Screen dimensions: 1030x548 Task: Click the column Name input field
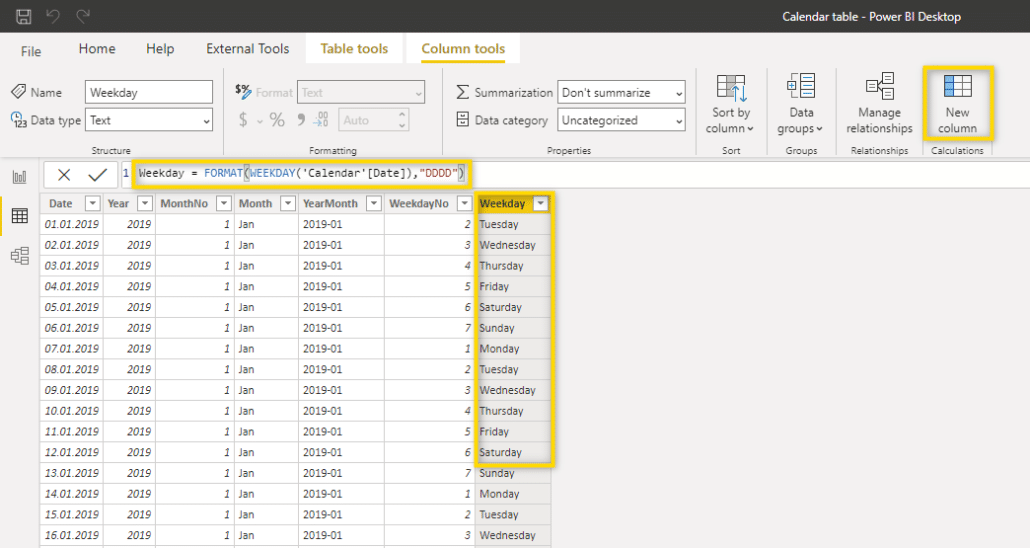(x=149, y=93)
